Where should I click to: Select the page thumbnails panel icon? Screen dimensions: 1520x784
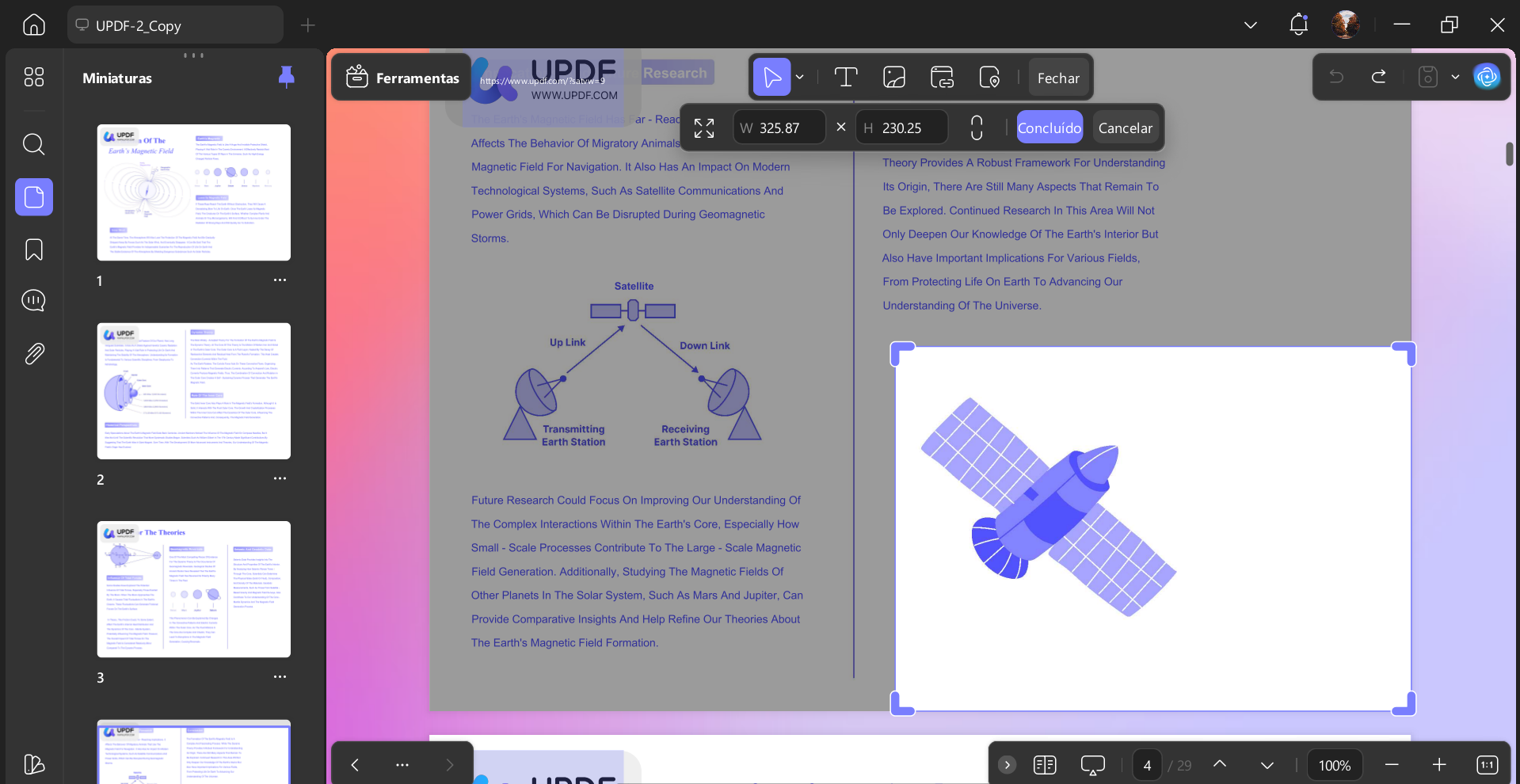pos(34,196)
